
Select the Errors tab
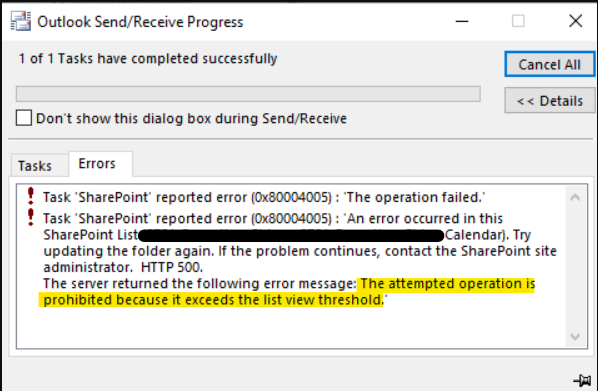(97, 164)
